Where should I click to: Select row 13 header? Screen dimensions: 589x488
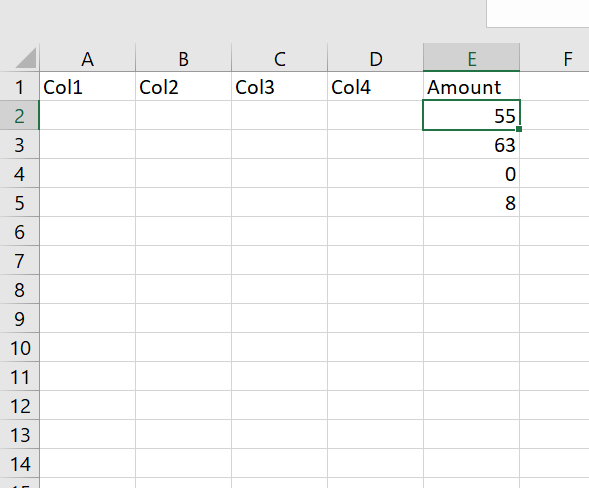pos(20,434)
